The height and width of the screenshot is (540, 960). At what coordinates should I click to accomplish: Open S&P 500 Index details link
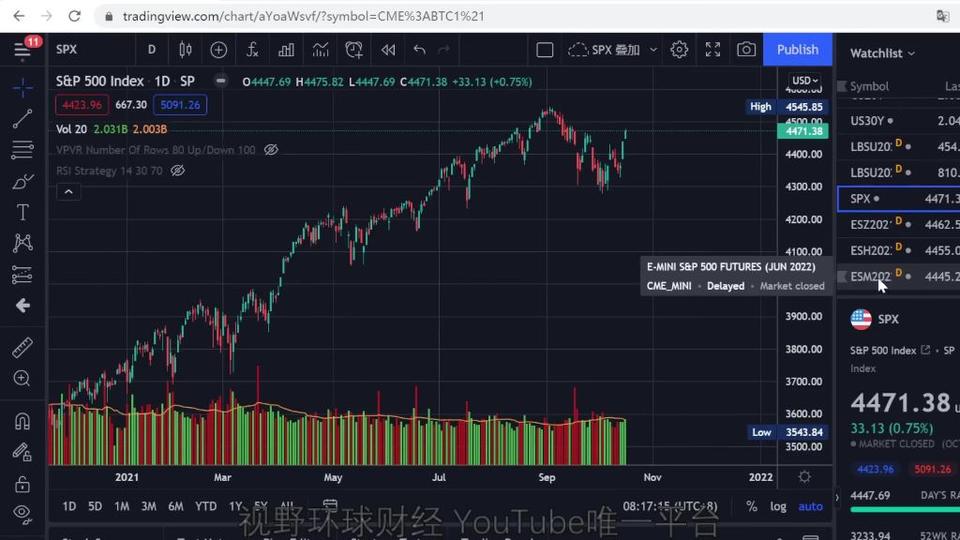click(926, 350)
